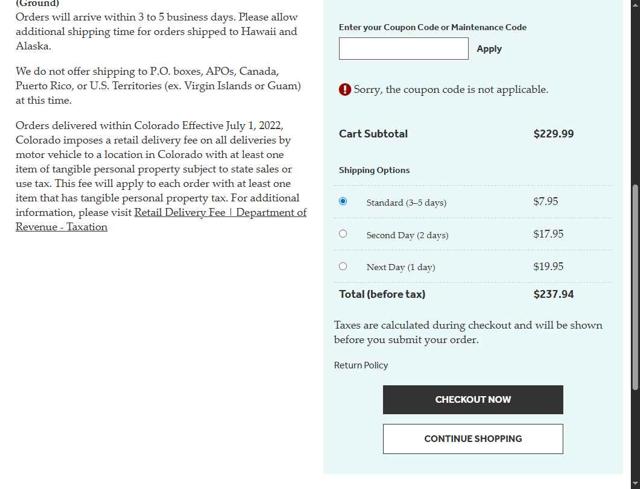Click the Continue Shopping button
The image size is (640, 489).
[x=472, y=438]
